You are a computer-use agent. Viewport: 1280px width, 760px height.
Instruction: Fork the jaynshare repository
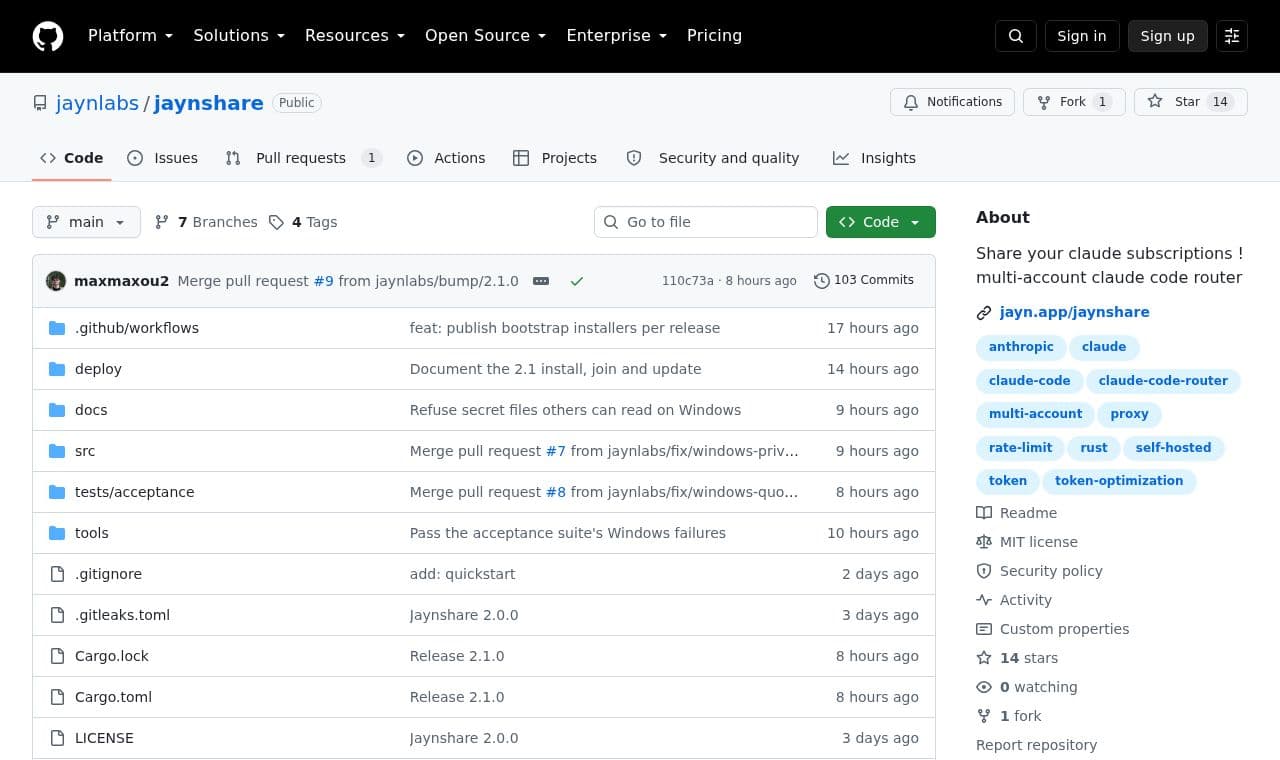point(1074,102)
